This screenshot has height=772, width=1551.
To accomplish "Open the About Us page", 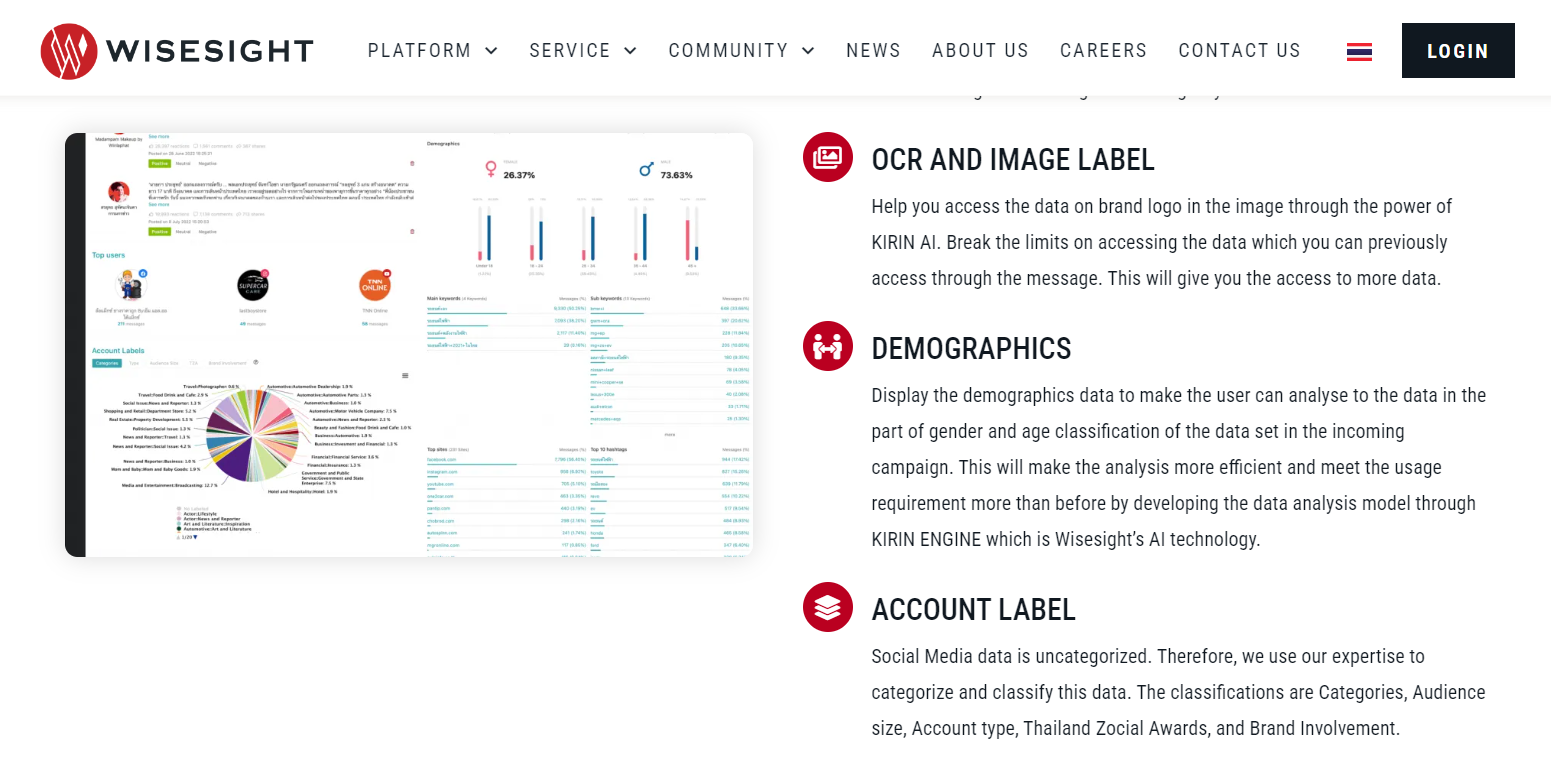I will pyautogui.click(x=980, y=51).
